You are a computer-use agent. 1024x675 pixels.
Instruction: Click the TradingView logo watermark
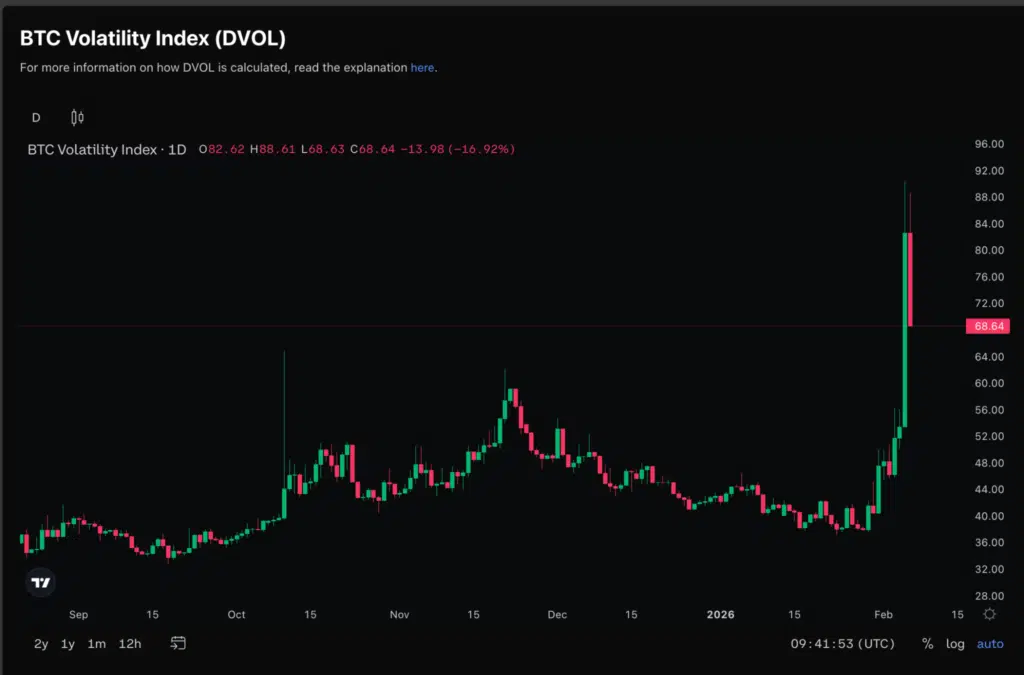pyautogui.click(x=39, y=581)
